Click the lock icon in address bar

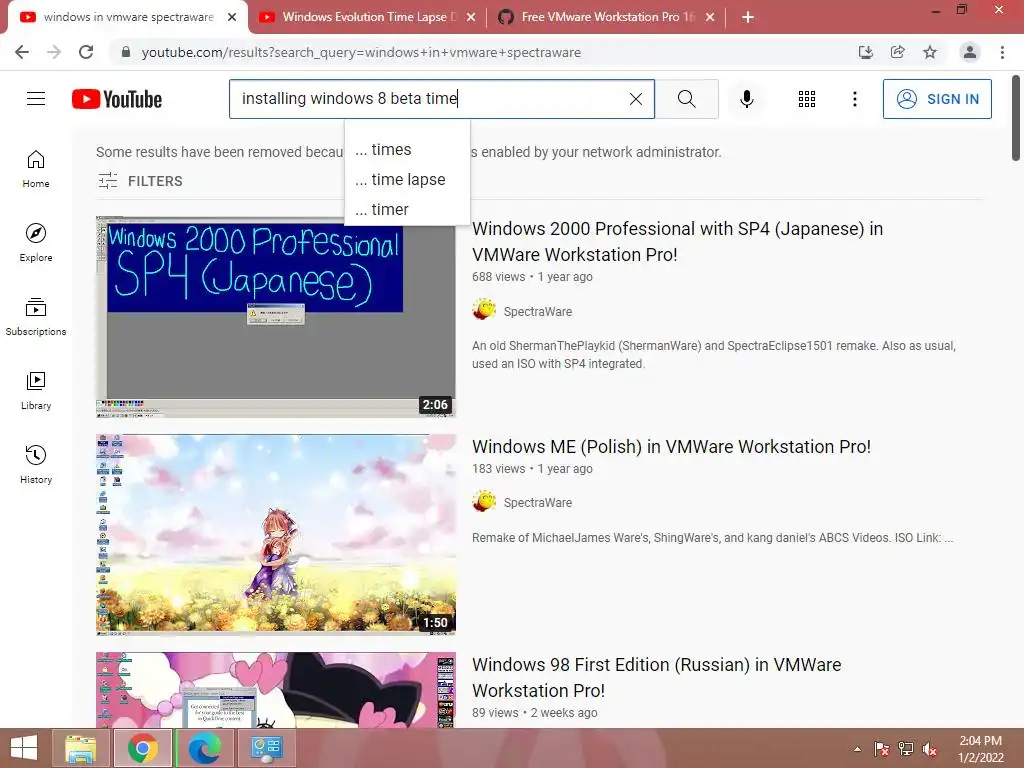[x=126, y=52]
